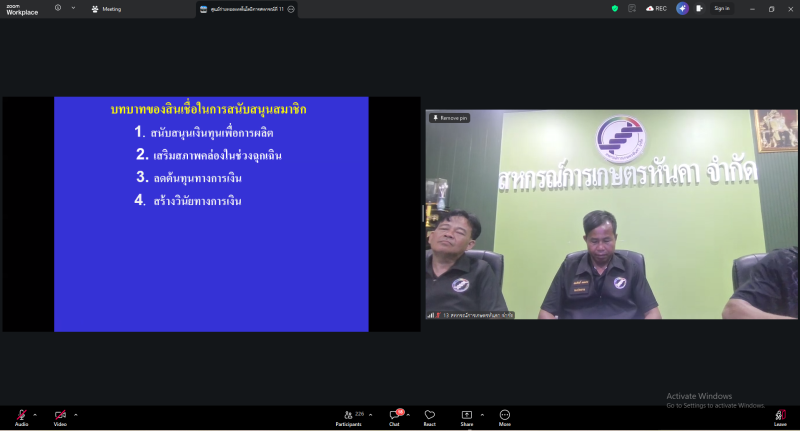
Task: Click the Remove pin button on video
Action: coord(450,118)
